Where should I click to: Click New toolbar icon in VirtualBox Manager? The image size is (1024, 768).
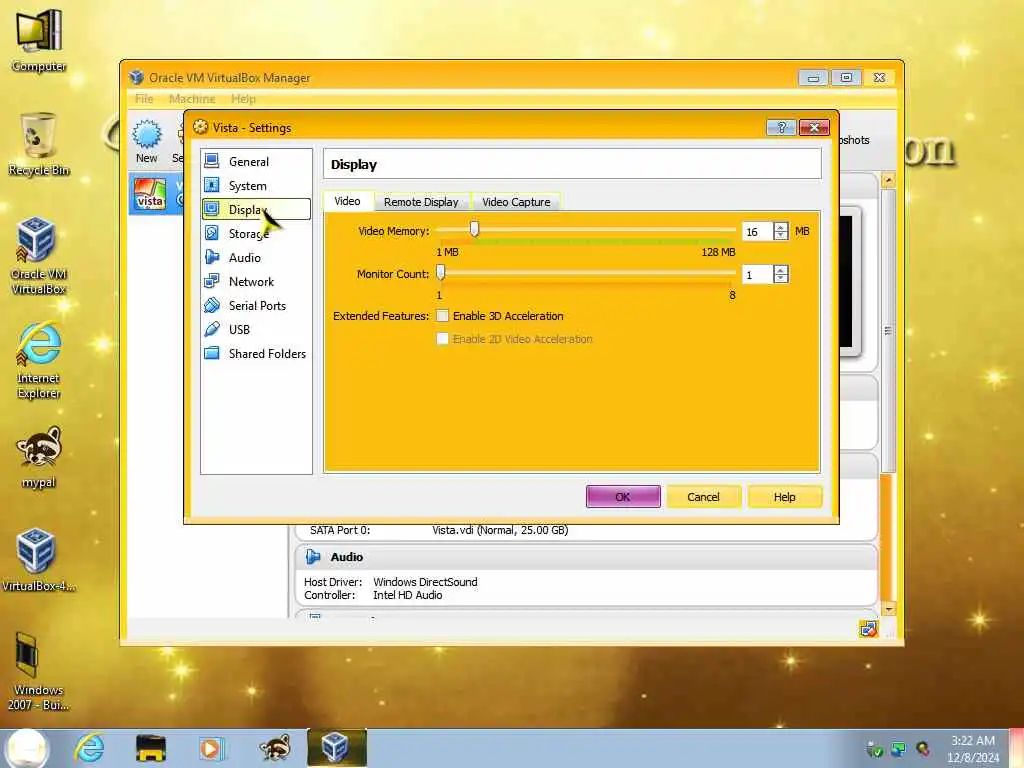(147, 141)
